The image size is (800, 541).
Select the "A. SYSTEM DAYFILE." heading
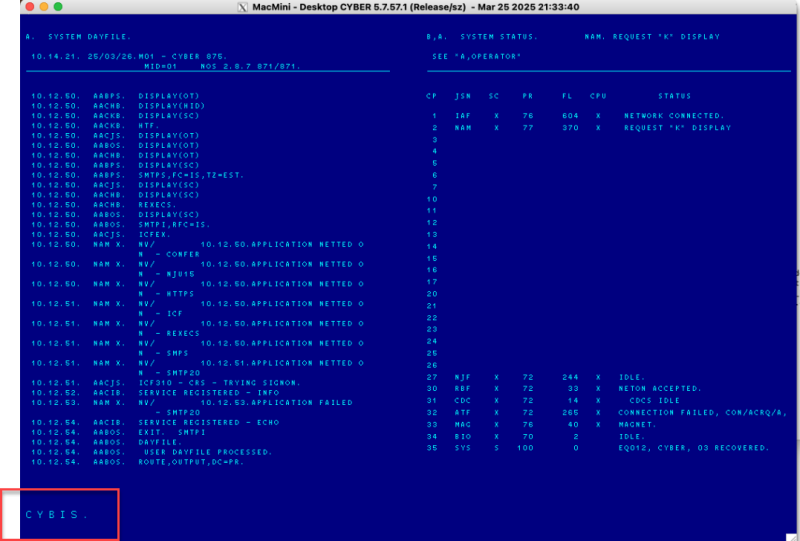tap(78, 37)
